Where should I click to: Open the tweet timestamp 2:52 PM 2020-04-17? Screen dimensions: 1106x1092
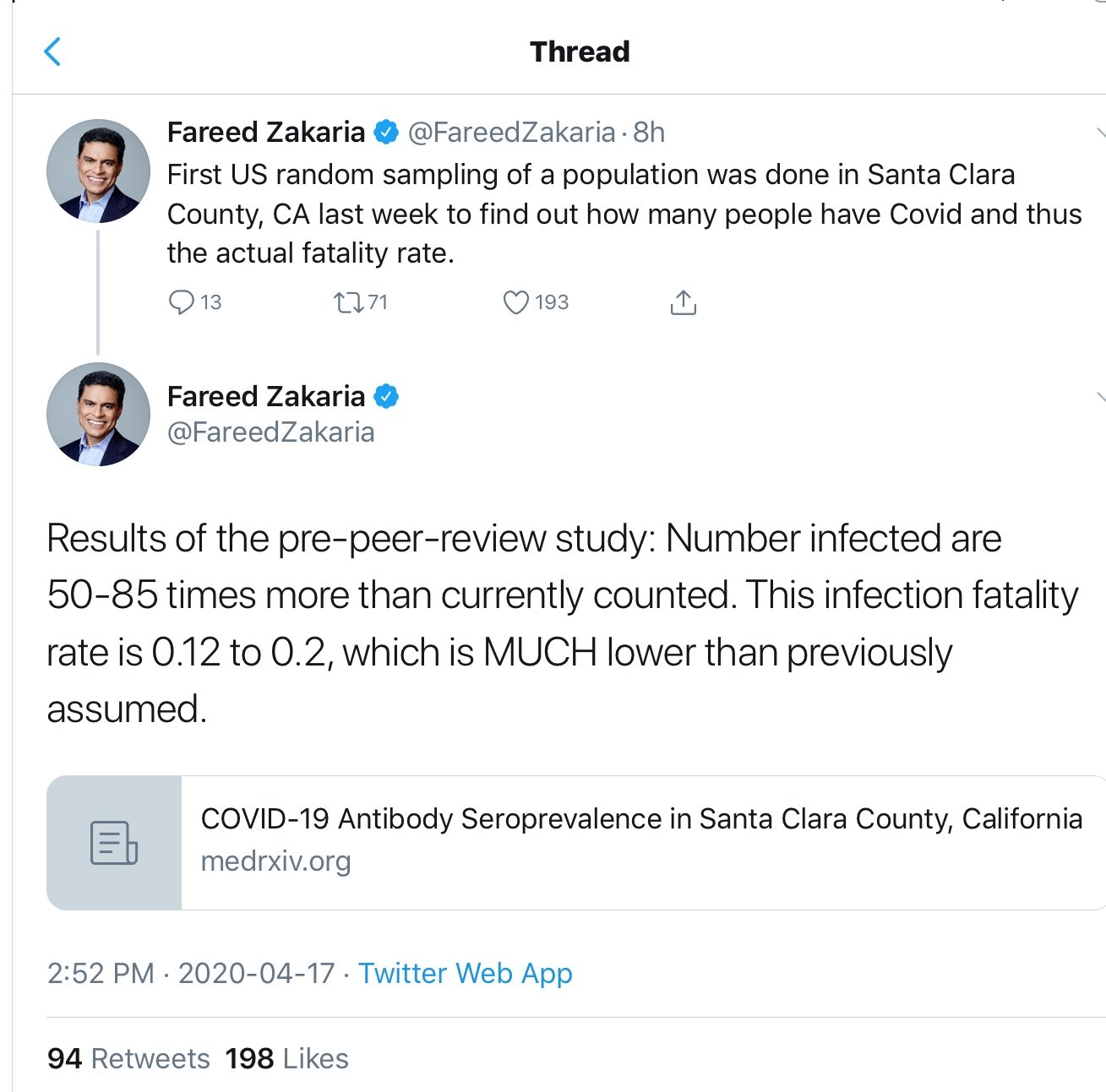[x=191, y=974]
